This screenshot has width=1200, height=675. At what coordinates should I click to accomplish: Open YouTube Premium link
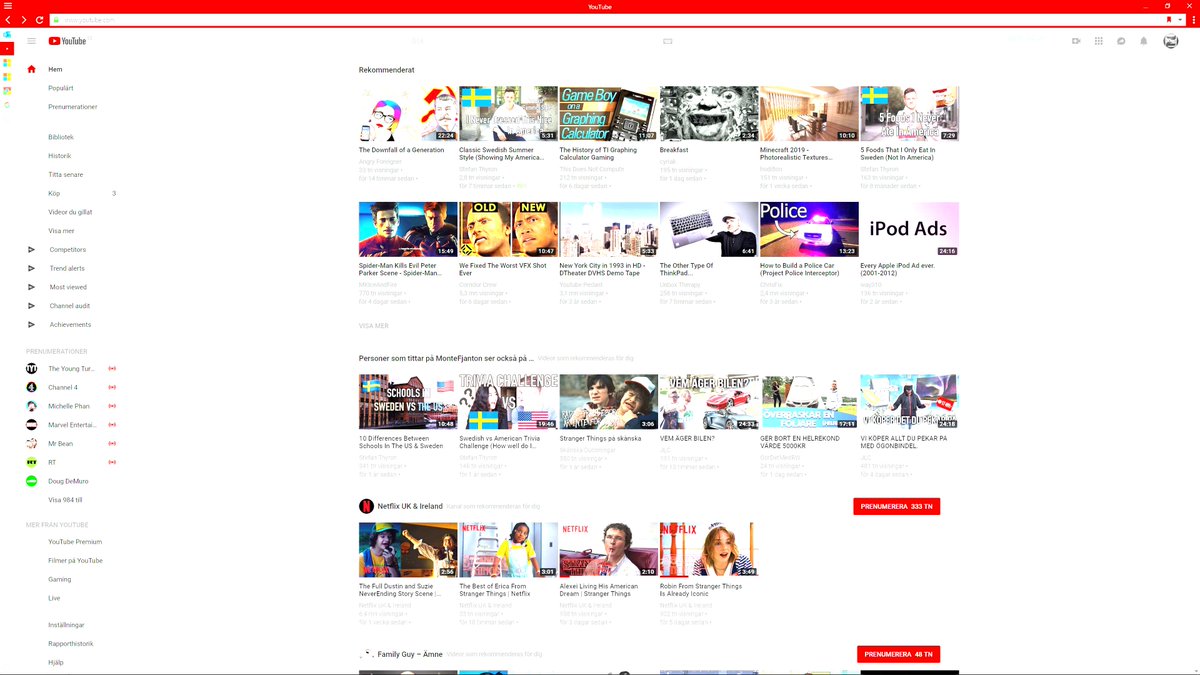coord(75,542)
